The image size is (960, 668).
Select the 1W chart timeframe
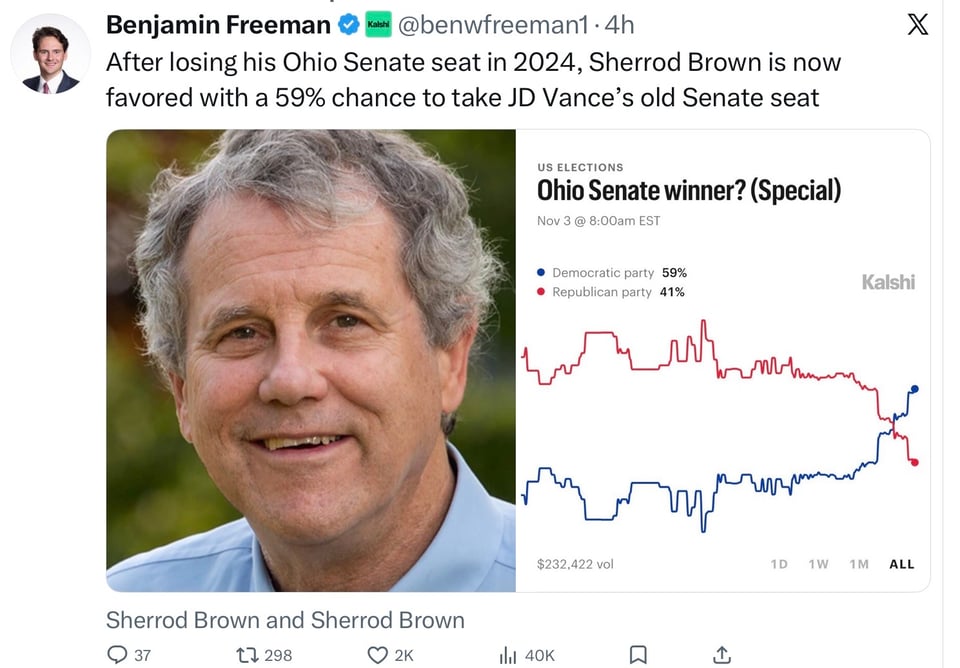click(818, 564)
